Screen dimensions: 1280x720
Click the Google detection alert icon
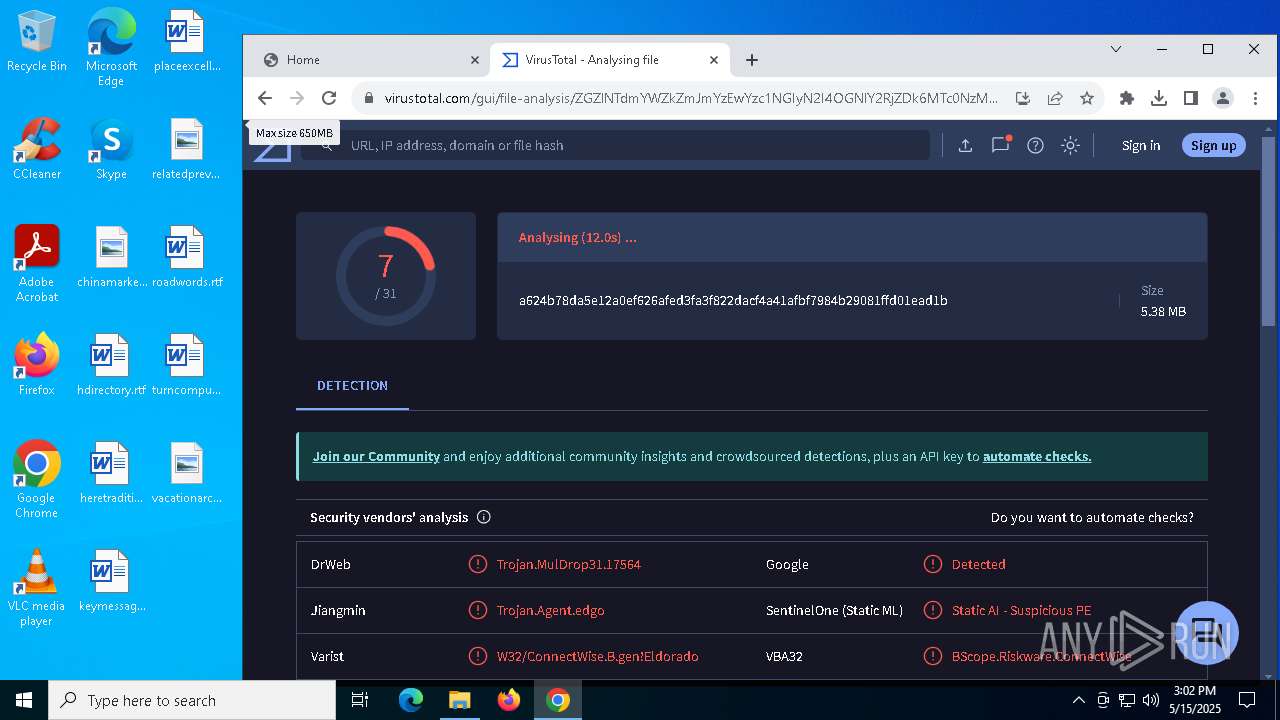[x=933, y=564]
